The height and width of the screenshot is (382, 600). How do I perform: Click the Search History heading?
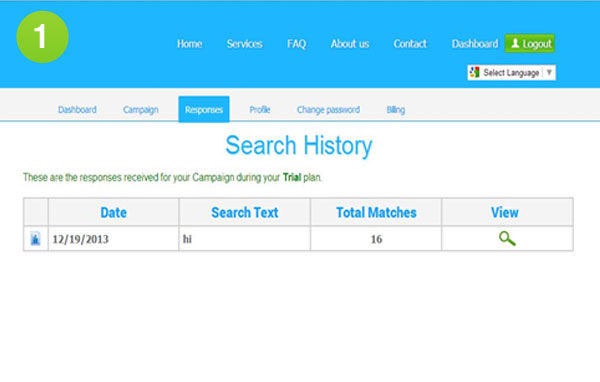[299, 145]
